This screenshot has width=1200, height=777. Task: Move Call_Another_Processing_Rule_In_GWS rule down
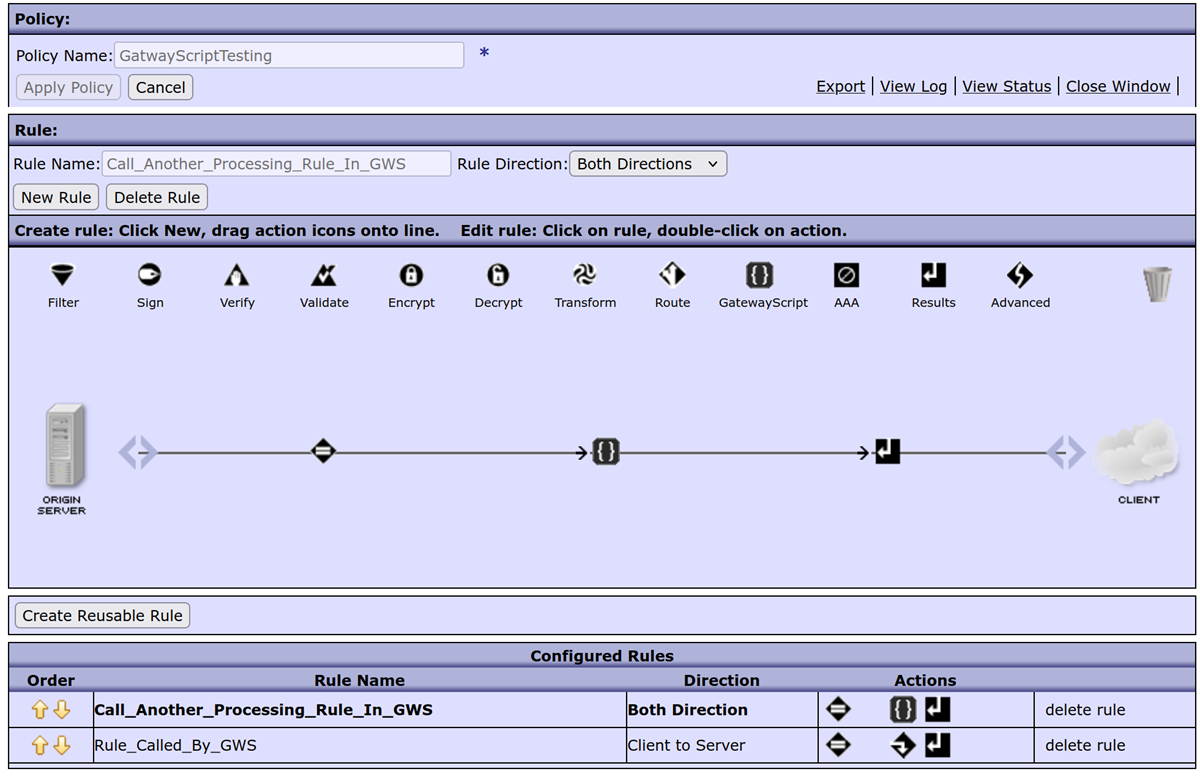click(61, 710)
